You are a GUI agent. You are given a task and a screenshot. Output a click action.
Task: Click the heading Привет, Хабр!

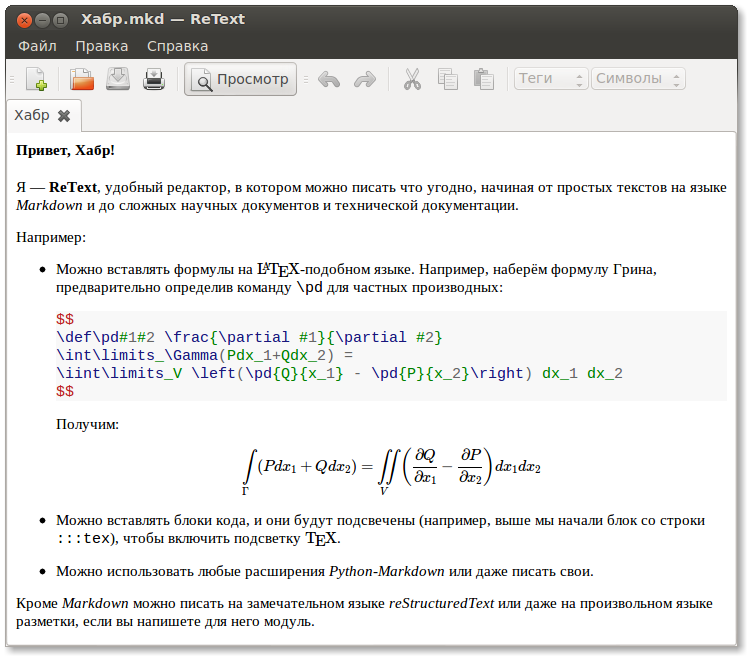(65, 151)
